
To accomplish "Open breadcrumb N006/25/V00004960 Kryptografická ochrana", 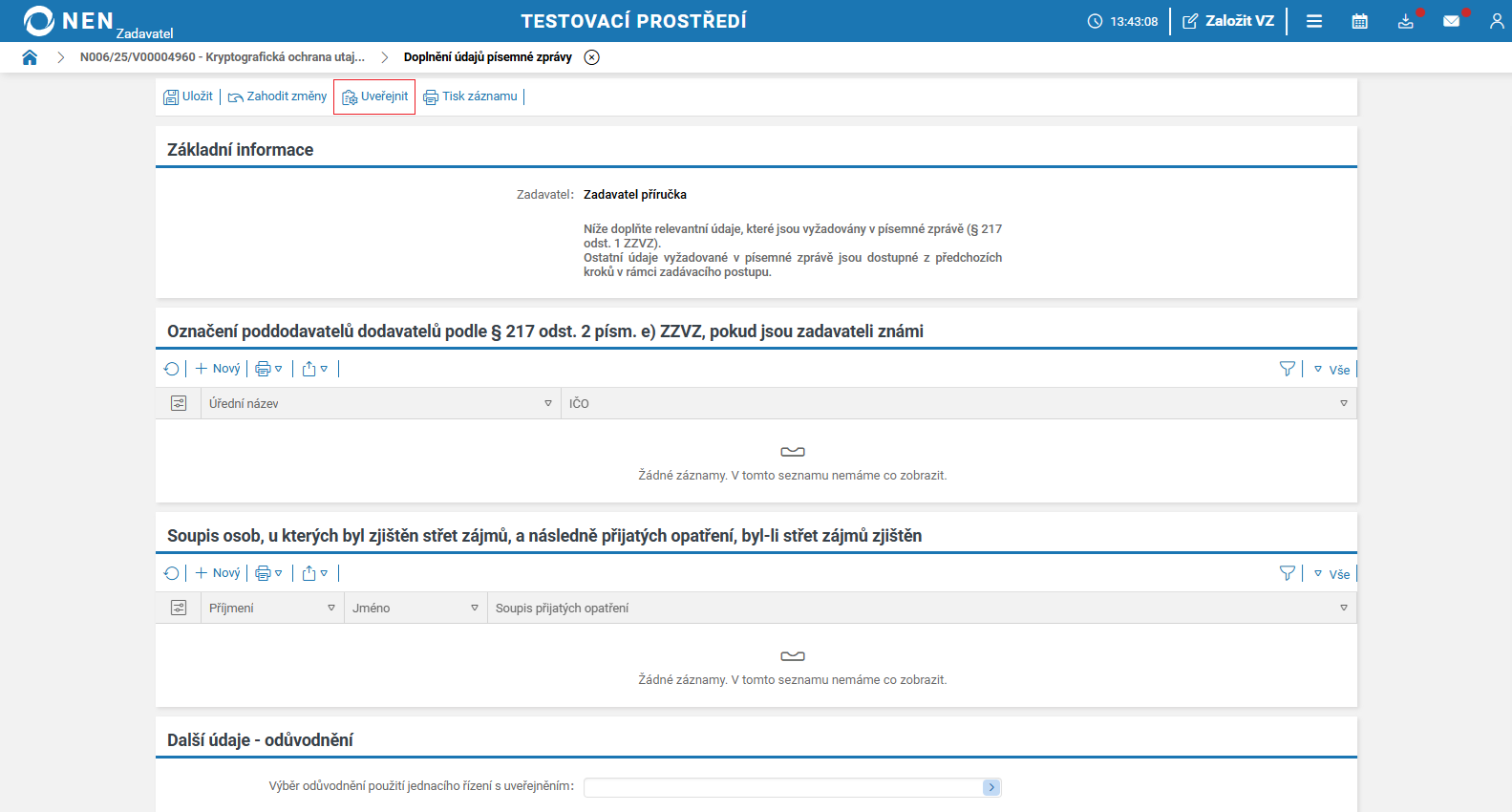I will [223, 57].
